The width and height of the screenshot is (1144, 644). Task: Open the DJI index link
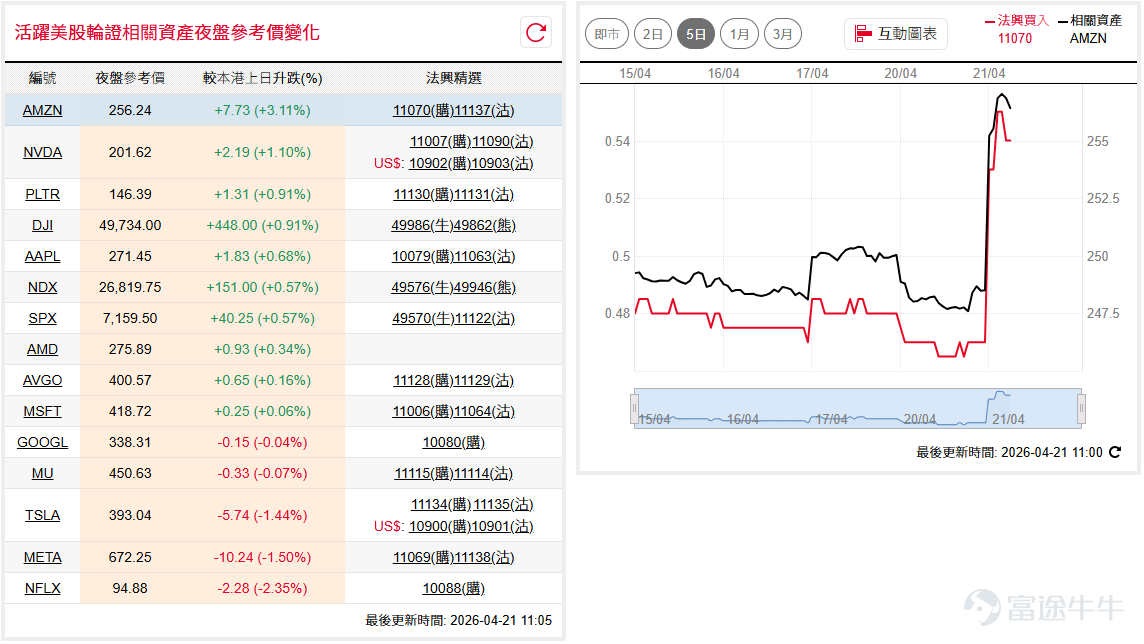click(x=42, y=225)
